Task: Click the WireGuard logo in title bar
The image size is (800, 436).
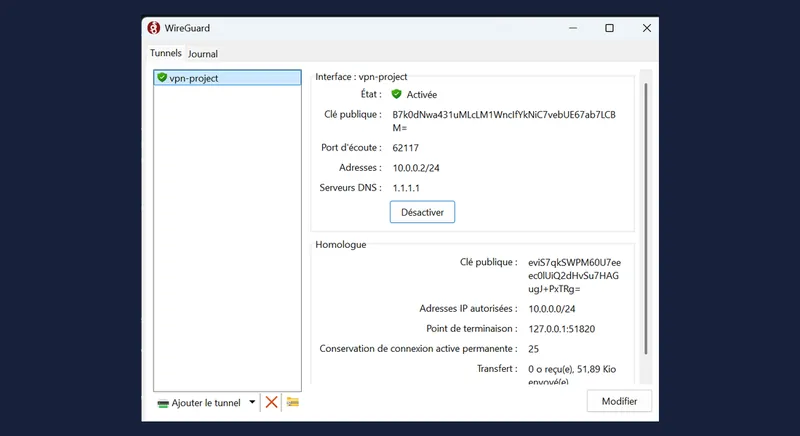Action: (x=154, y=28)
